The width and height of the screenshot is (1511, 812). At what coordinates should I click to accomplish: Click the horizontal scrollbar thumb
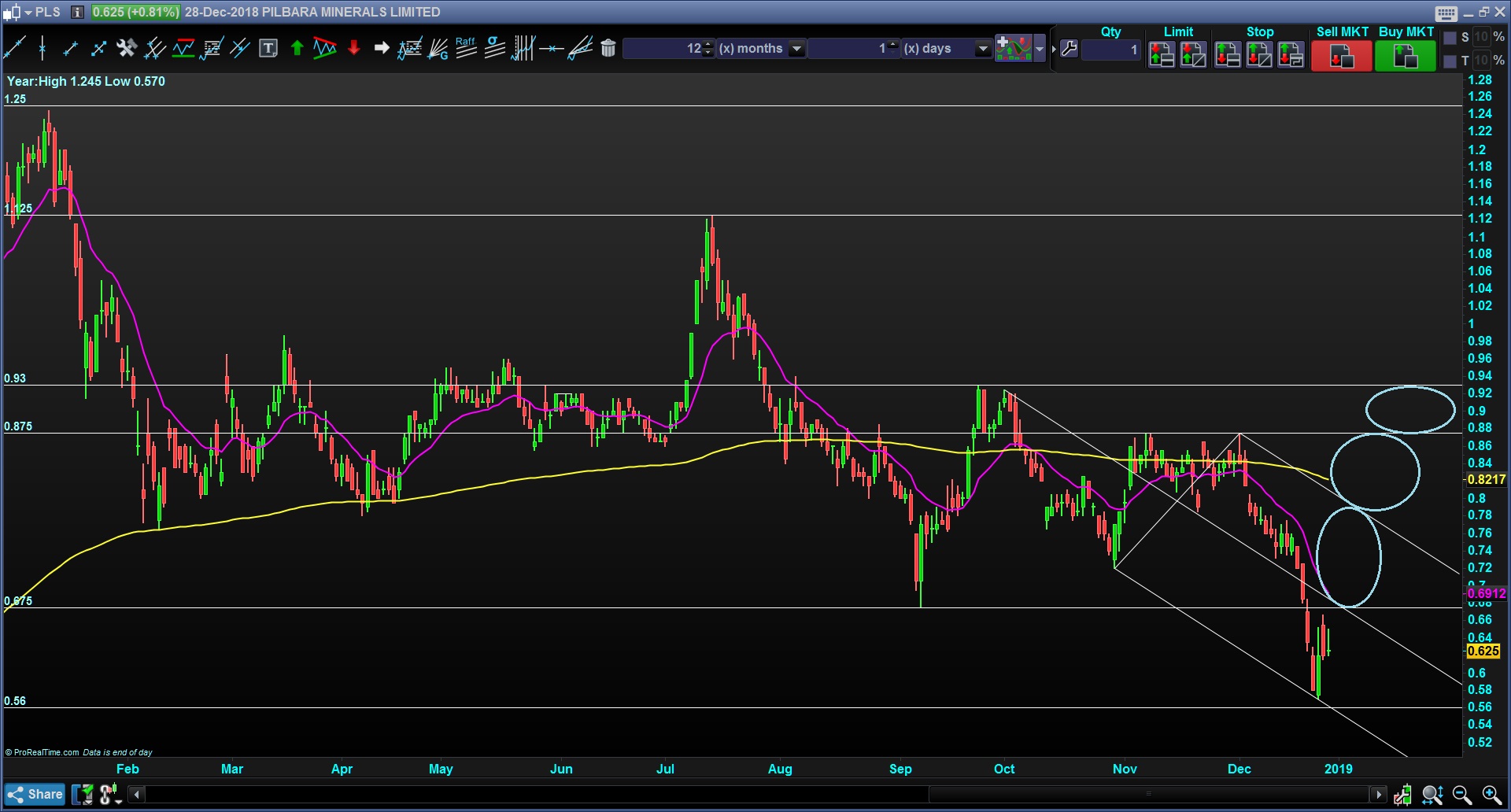coord(1149,795)
